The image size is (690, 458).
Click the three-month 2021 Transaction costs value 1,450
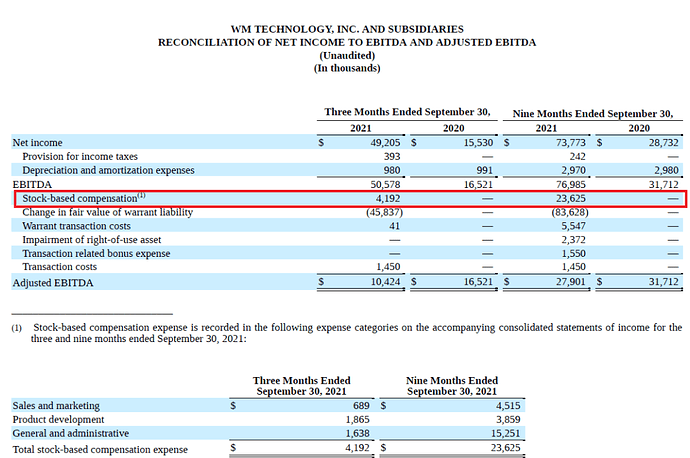(x=388, y=267)
